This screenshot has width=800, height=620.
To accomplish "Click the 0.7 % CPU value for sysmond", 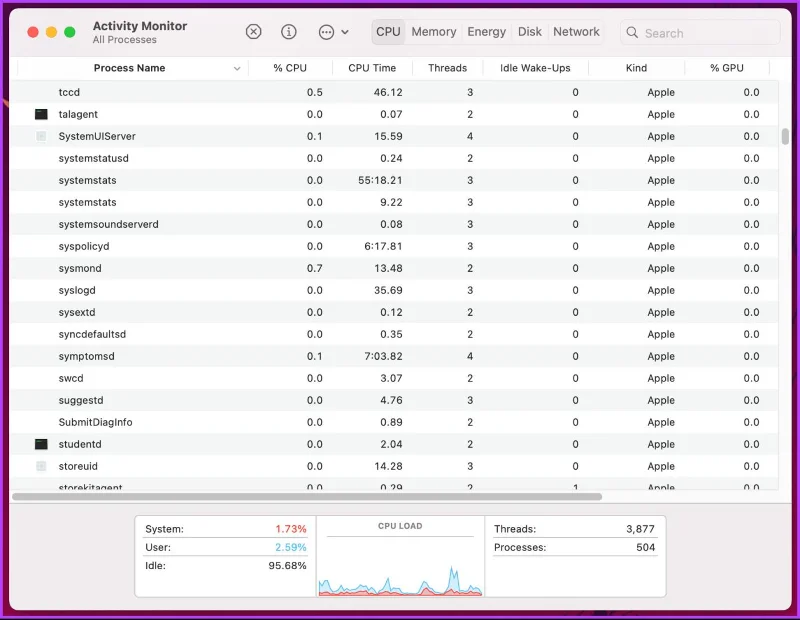I will [x=314, y=268].
